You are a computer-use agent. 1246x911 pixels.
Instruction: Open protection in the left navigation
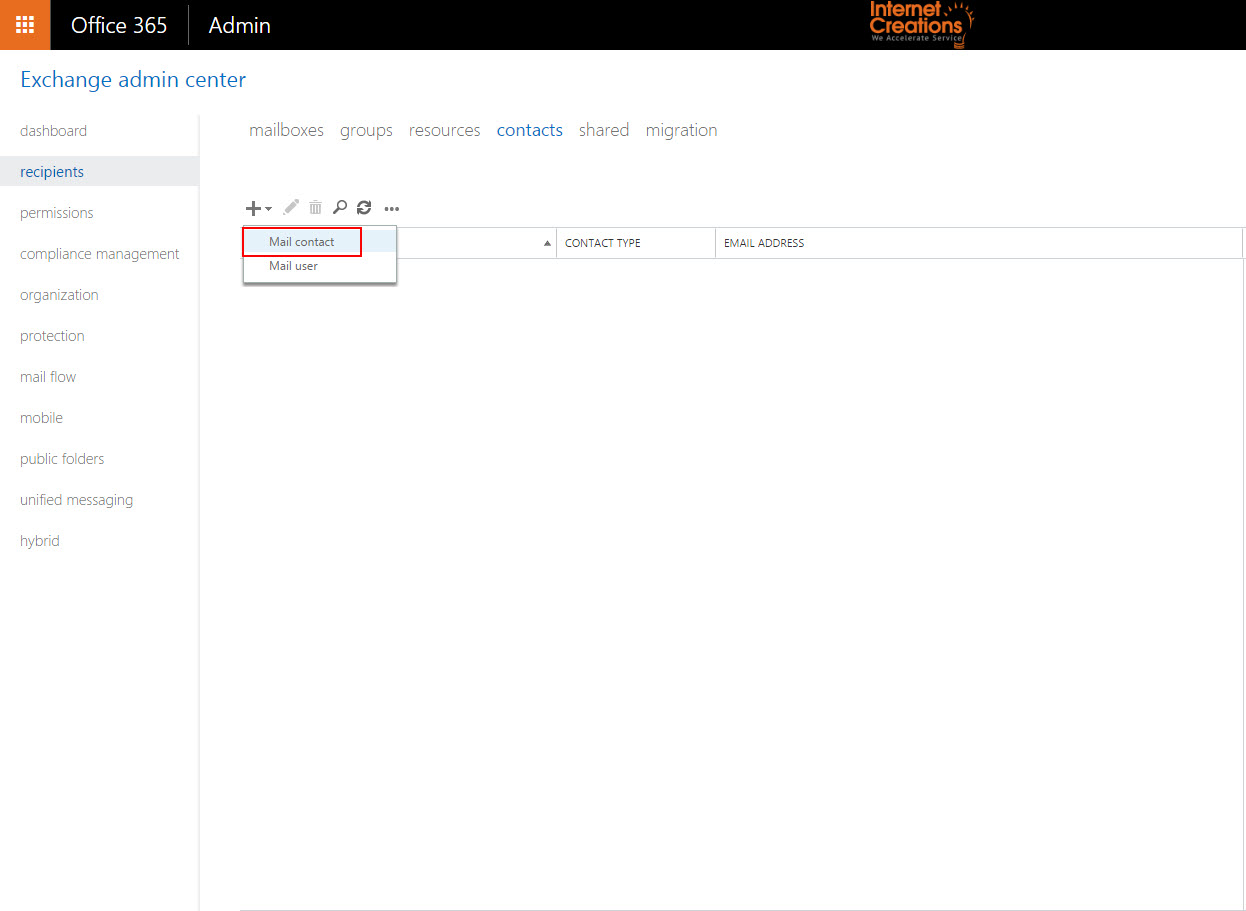coord(52,336)
